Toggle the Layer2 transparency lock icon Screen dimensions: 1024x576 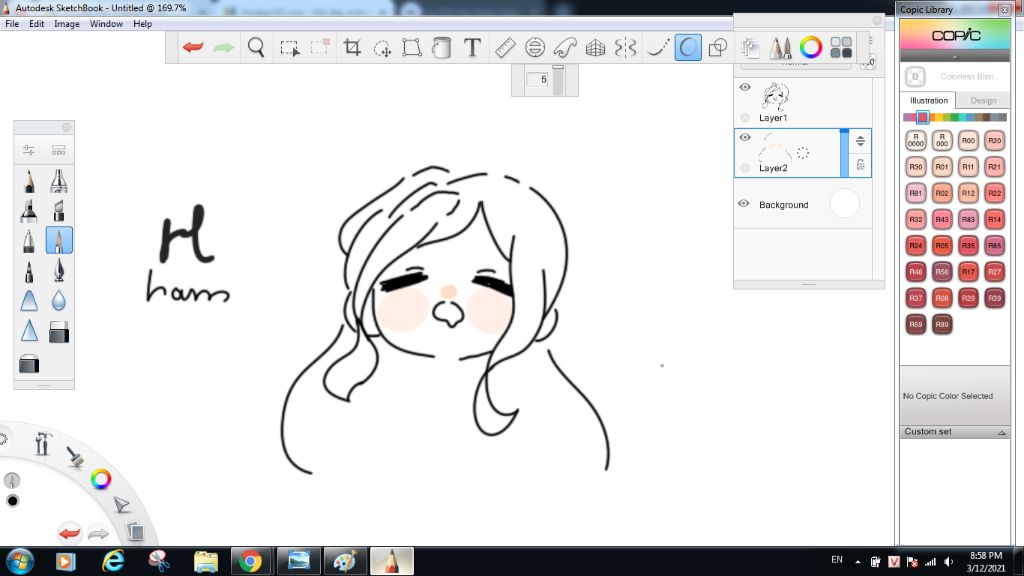point(861,165)
